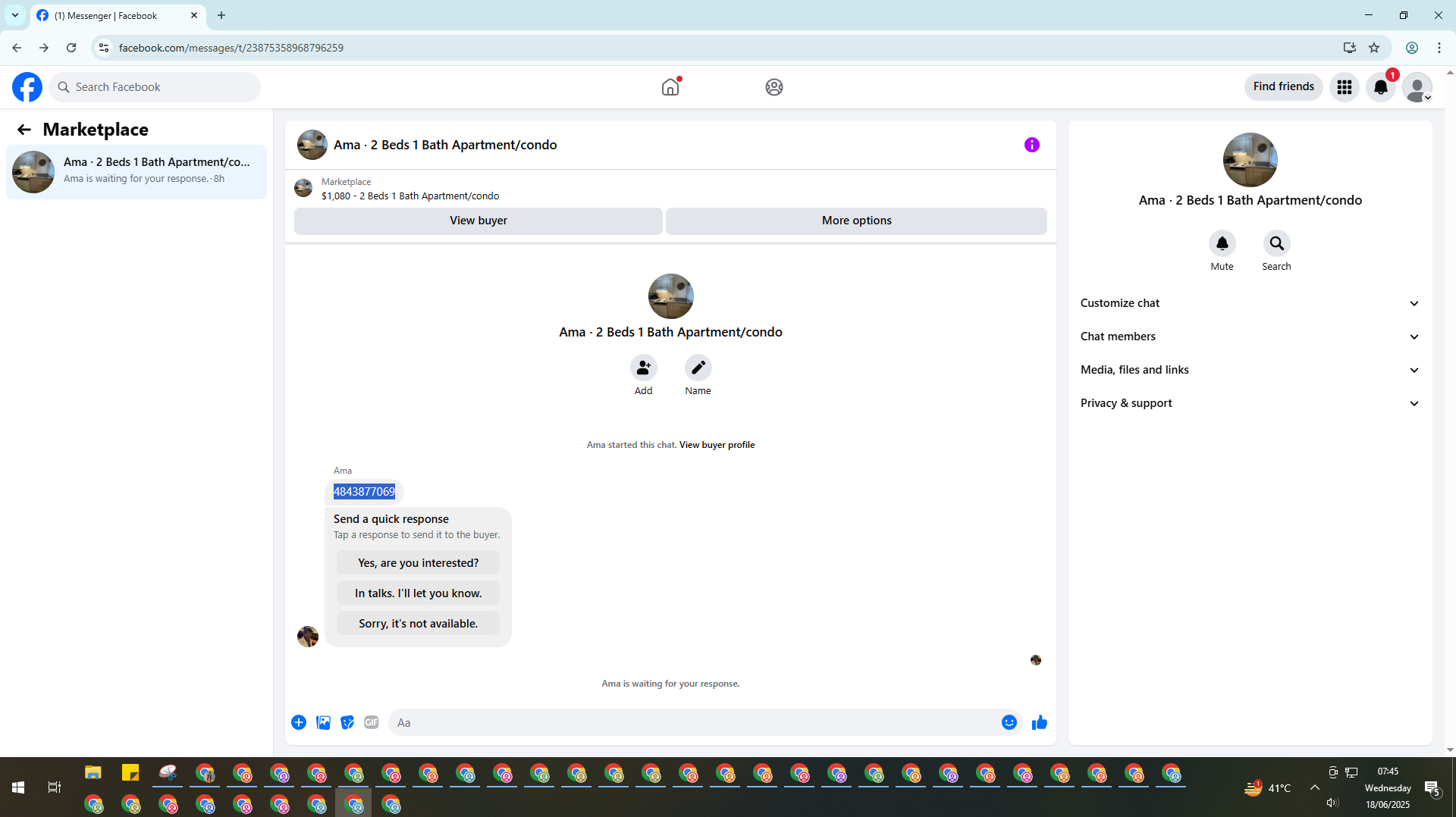Open the emoji picker in the message box
Viewport: 1456px width, 817px height.
pyautogui.click(x=1009, y=722)
